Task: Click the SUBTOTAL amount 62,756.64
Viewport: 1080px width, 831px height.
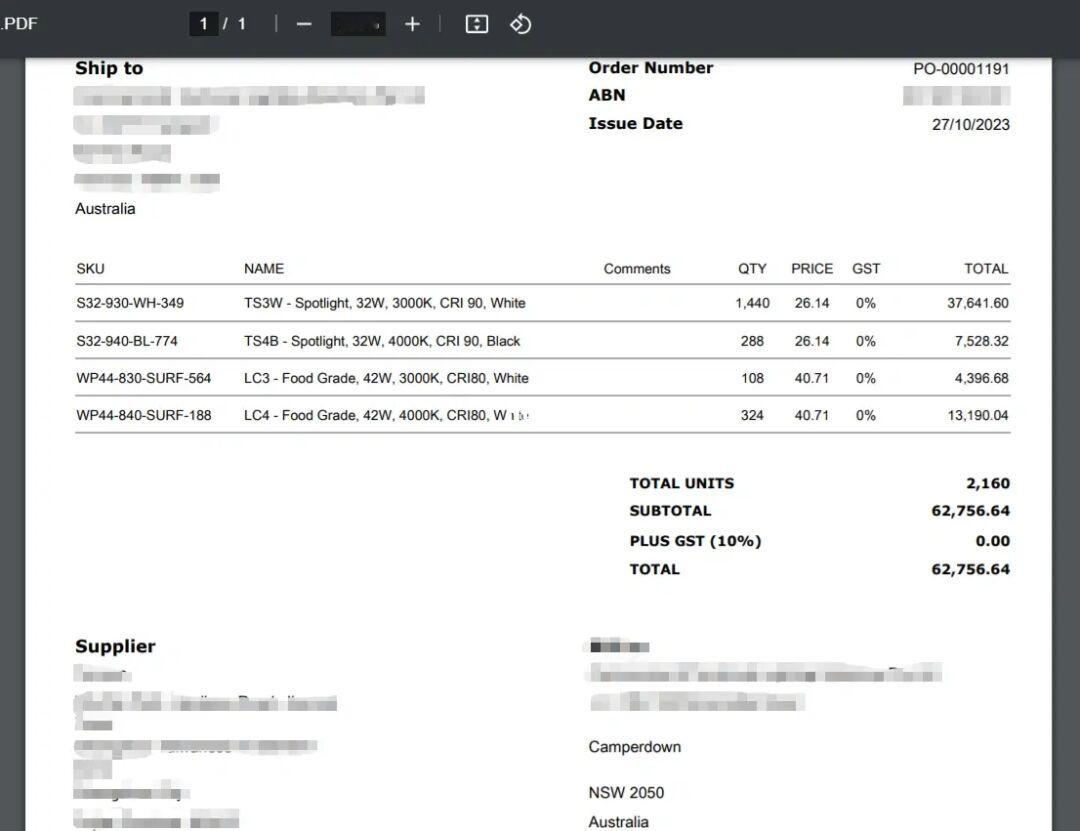Action: (970, 511)
